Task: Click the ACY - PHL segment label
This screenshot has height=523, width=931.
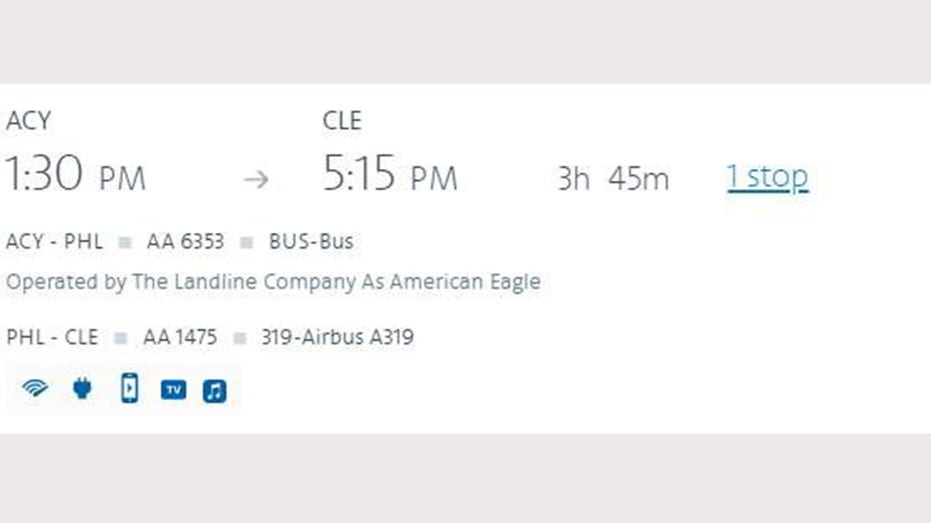Action: (54, 242)
